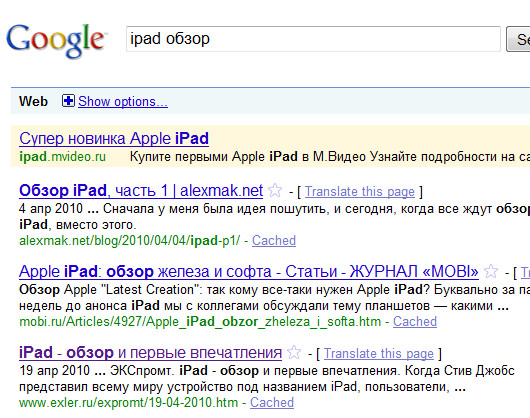This screenshot has width=530, height=418.
Task: Translate the exler.ru result page
Action: [x=379, y=354]
